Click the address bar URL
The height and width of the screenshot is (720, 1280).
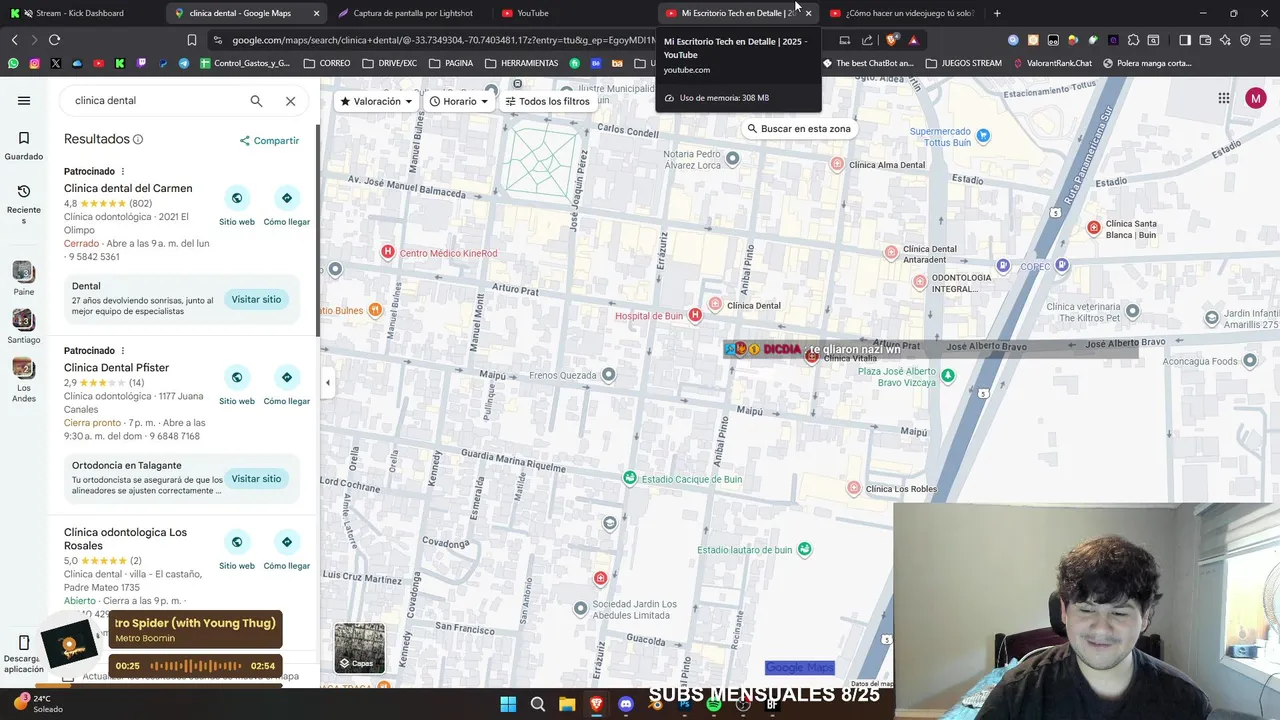[445, 40]
